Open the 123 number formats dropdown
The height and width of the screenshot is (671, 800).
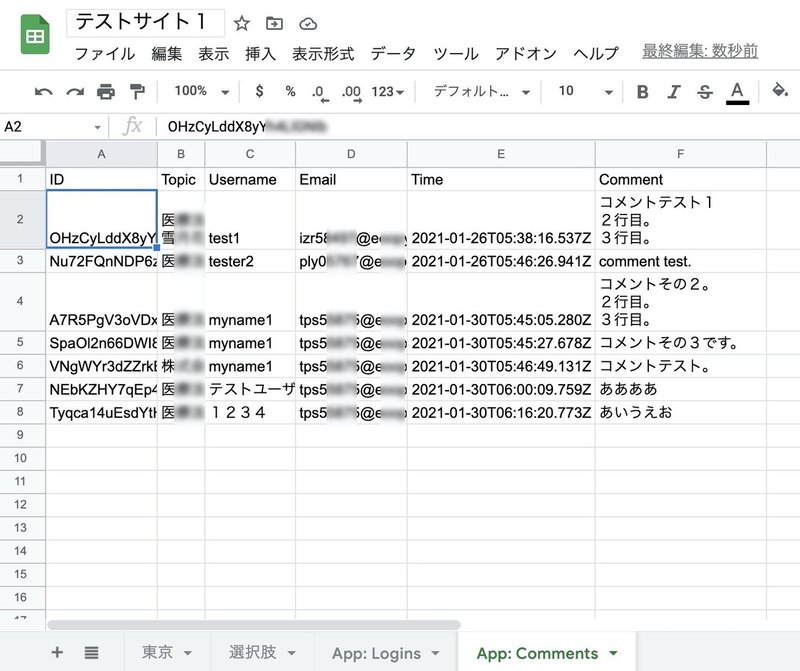pos(388,92)
